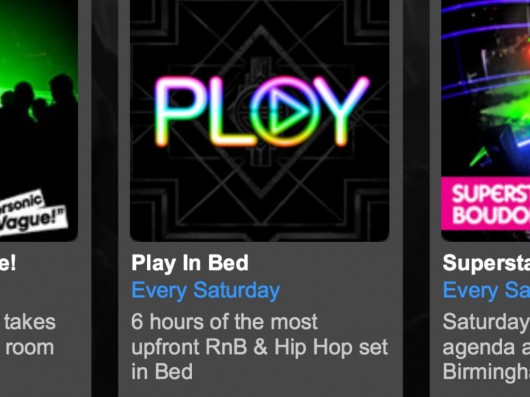Click the 'upfront RnB & Hip Hop set' text
530x397 pixels.
coord(259,347)
